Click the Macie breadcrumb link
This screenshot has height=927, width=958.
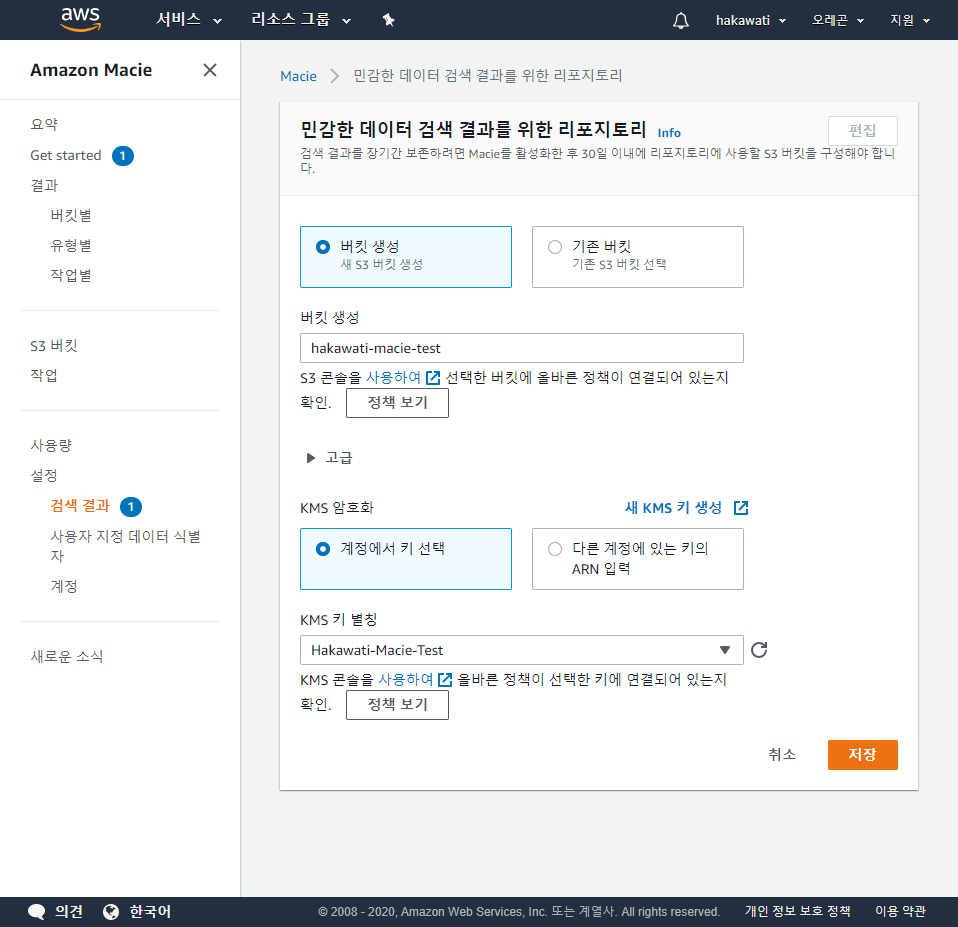298,76
